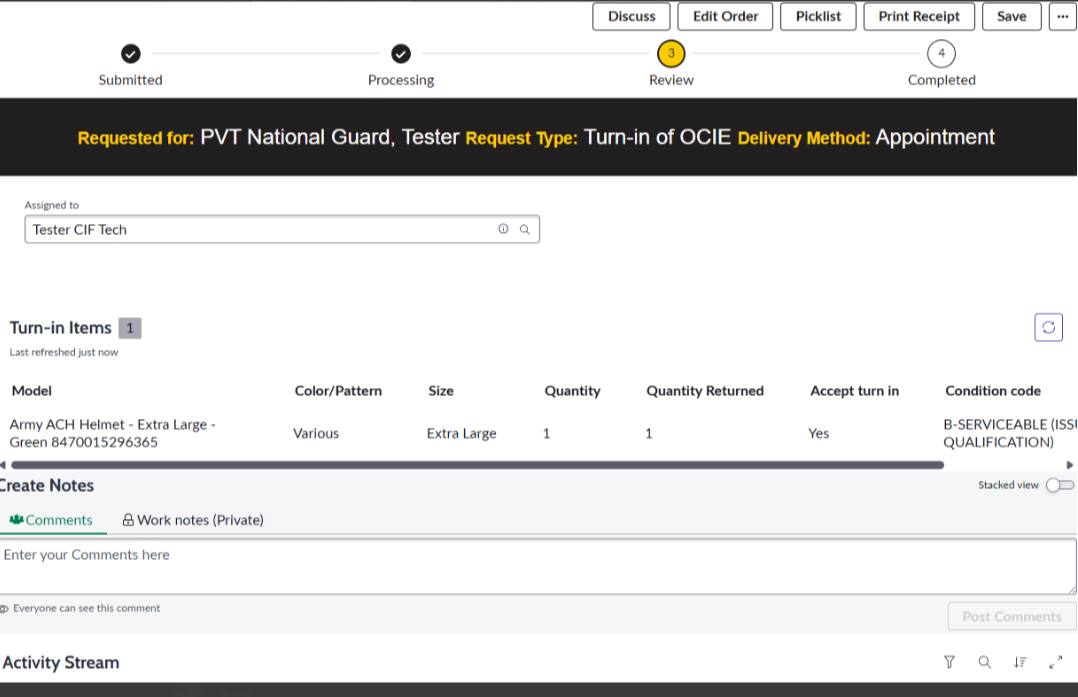Viewport: 1078px width, 697px height.
Task: Click the info icon in Assigned to field
Action: click(x=503, y=229)
